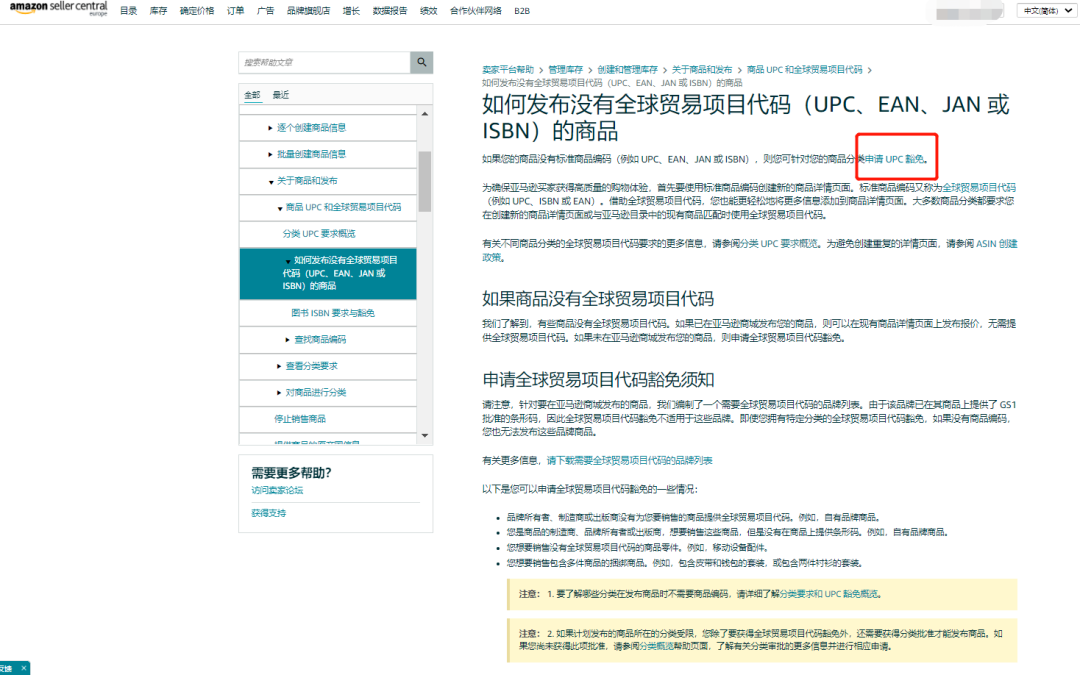
Task: Click the help tree scrollbar thumb
Action: click(x=424, y=182)
